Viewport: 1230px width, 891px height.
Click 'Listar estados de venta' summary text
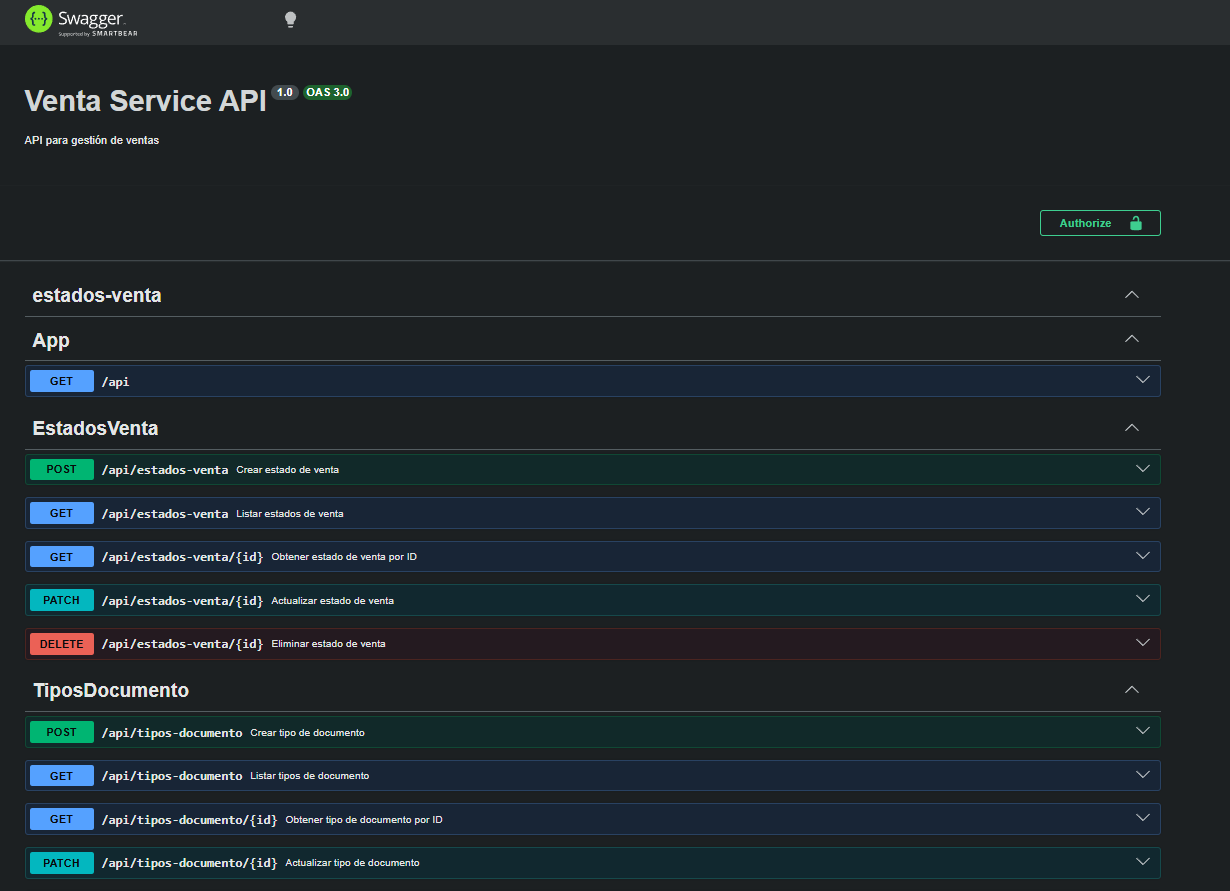(290, 514)
